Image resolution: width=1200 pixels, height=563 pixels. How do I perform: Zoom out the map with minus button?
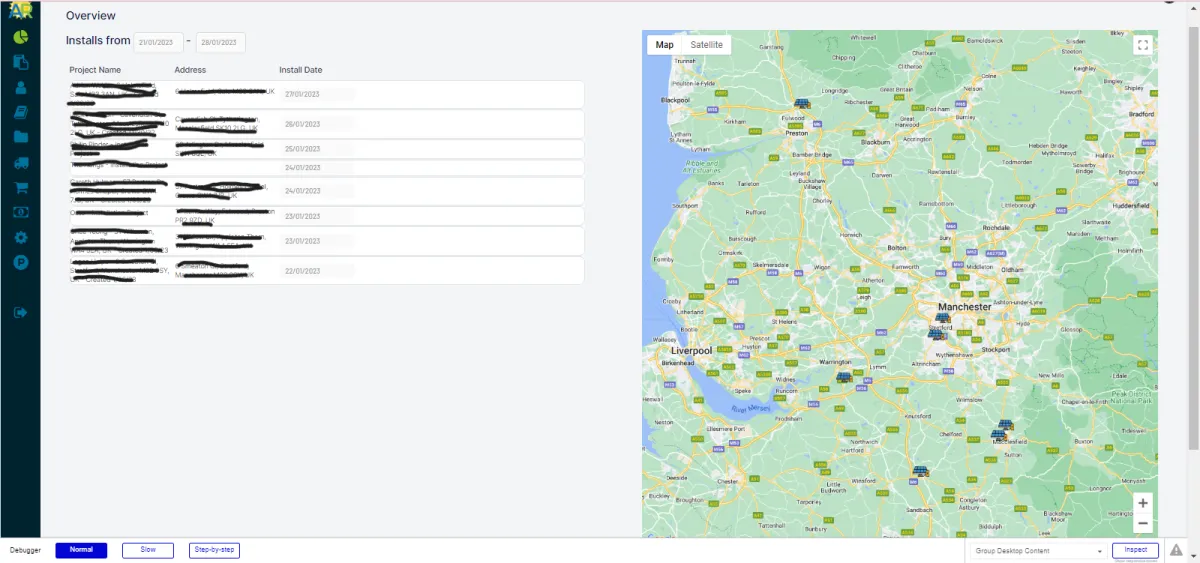(1143, 523)
